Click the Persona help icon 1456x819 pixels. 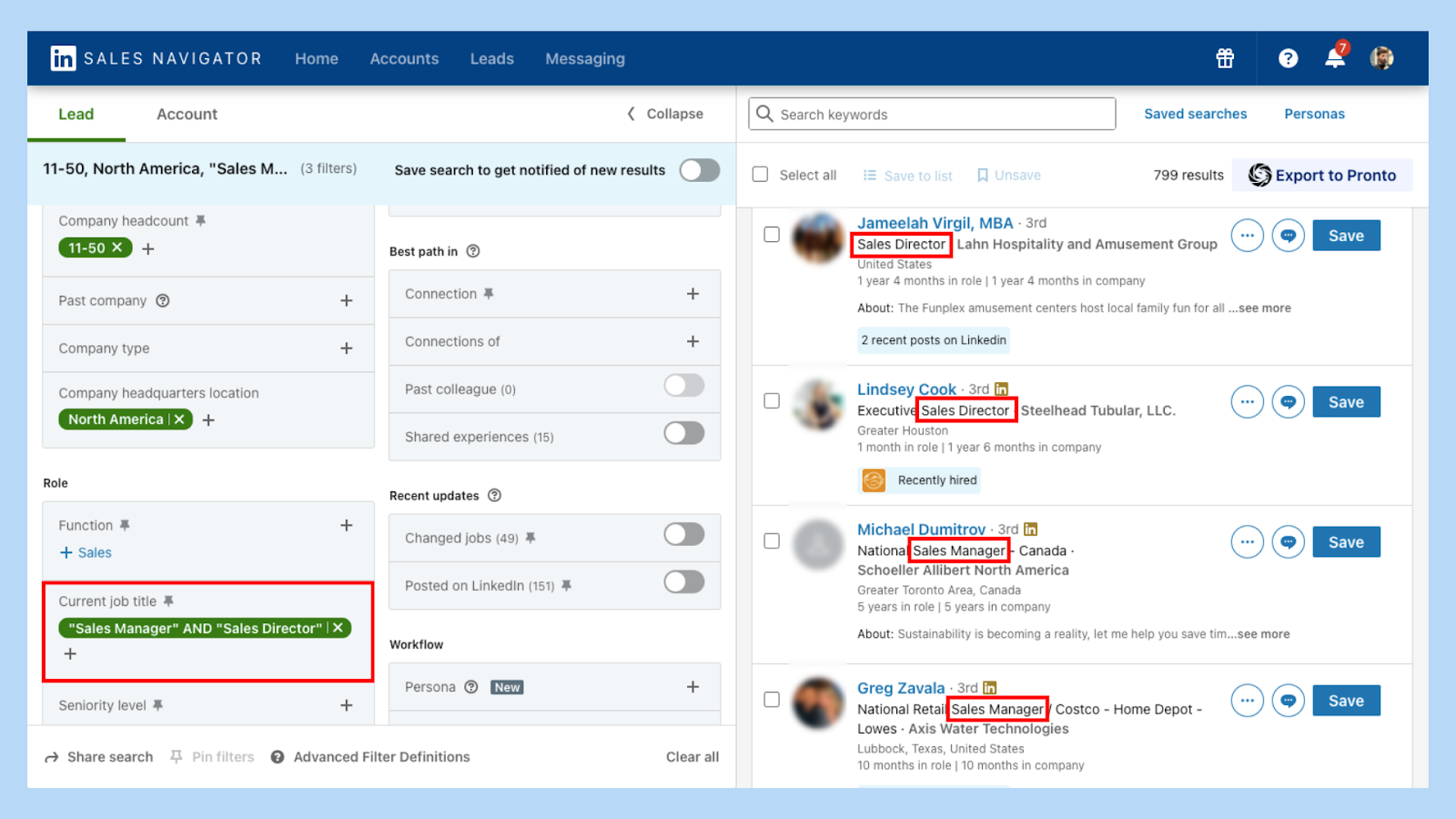point(471,687)
